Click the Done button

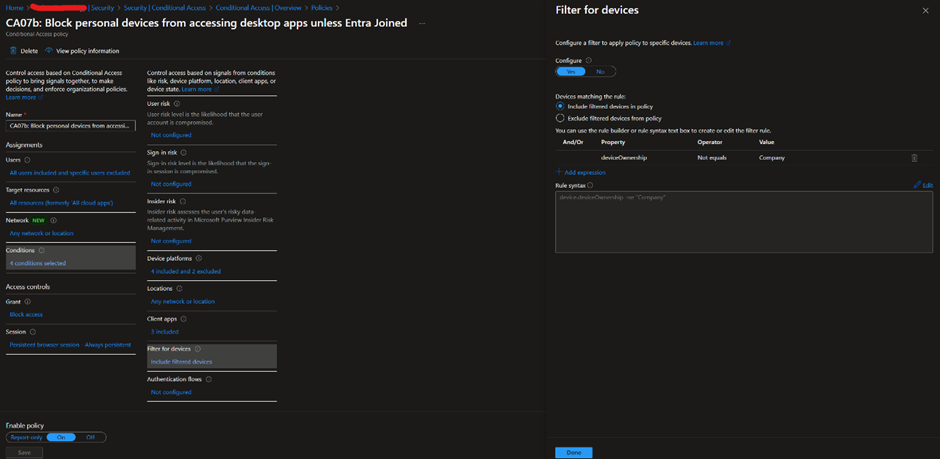574,452
